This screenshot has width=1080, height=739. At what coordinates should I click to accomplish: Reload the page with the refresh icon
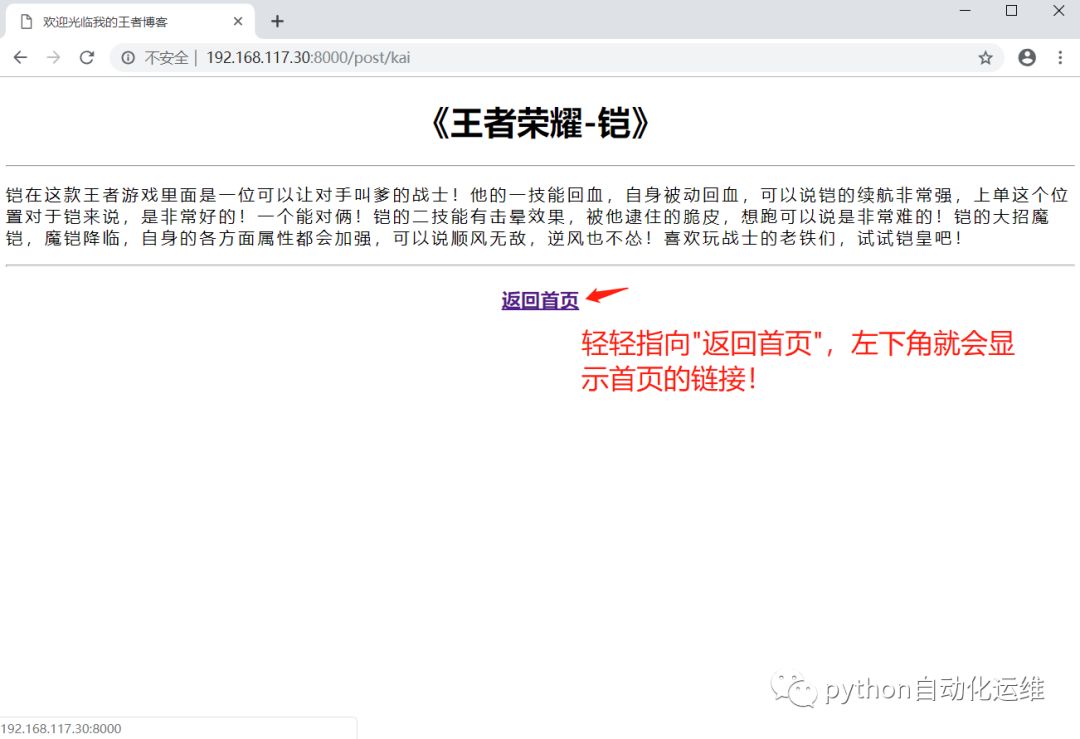coord(87,57)
